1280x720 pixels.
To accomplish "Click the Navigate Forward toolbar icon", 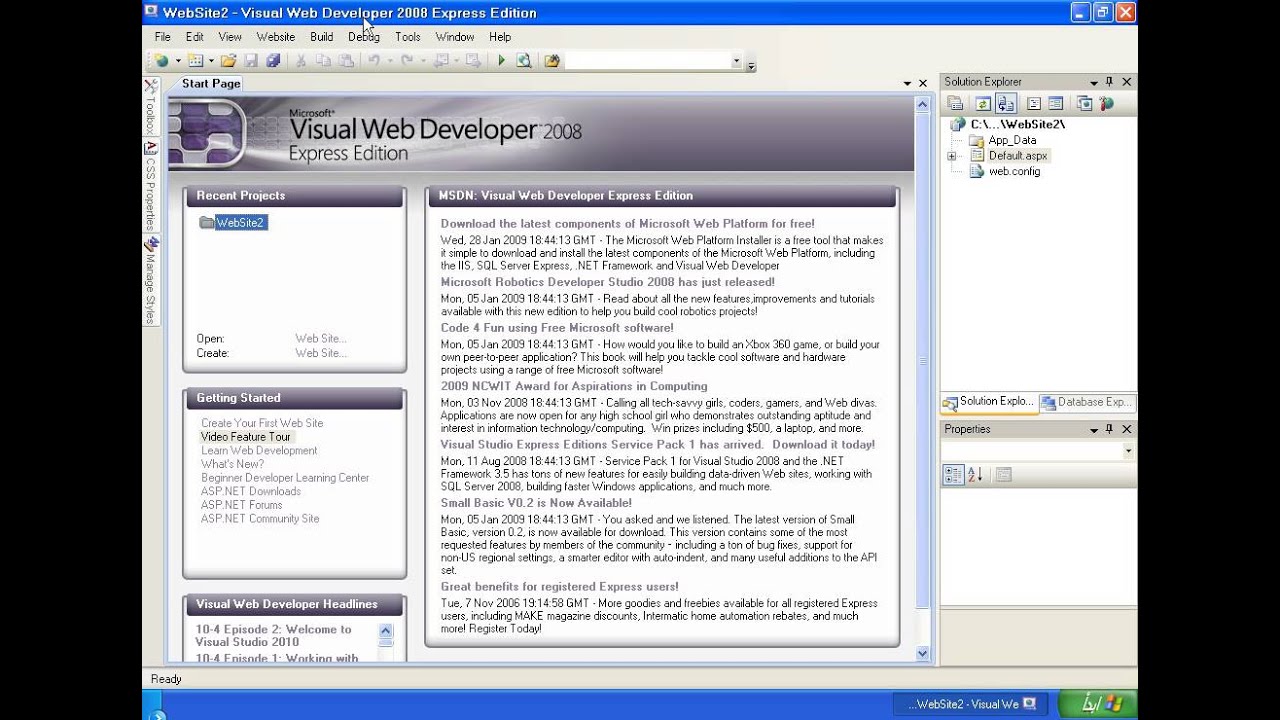I will point(473,61).
